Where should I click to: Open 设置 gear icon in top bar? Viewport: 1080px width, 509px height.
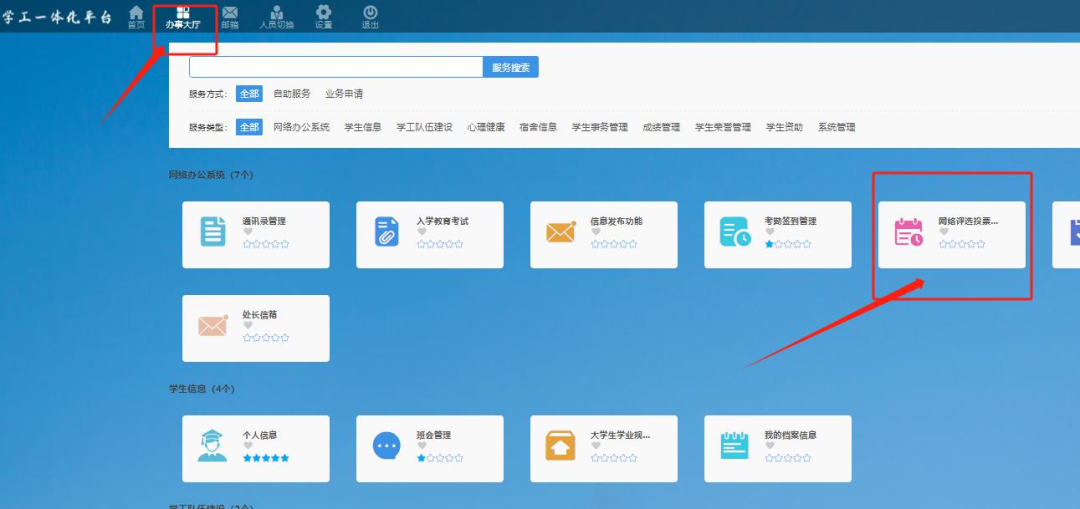coord(323,14)
